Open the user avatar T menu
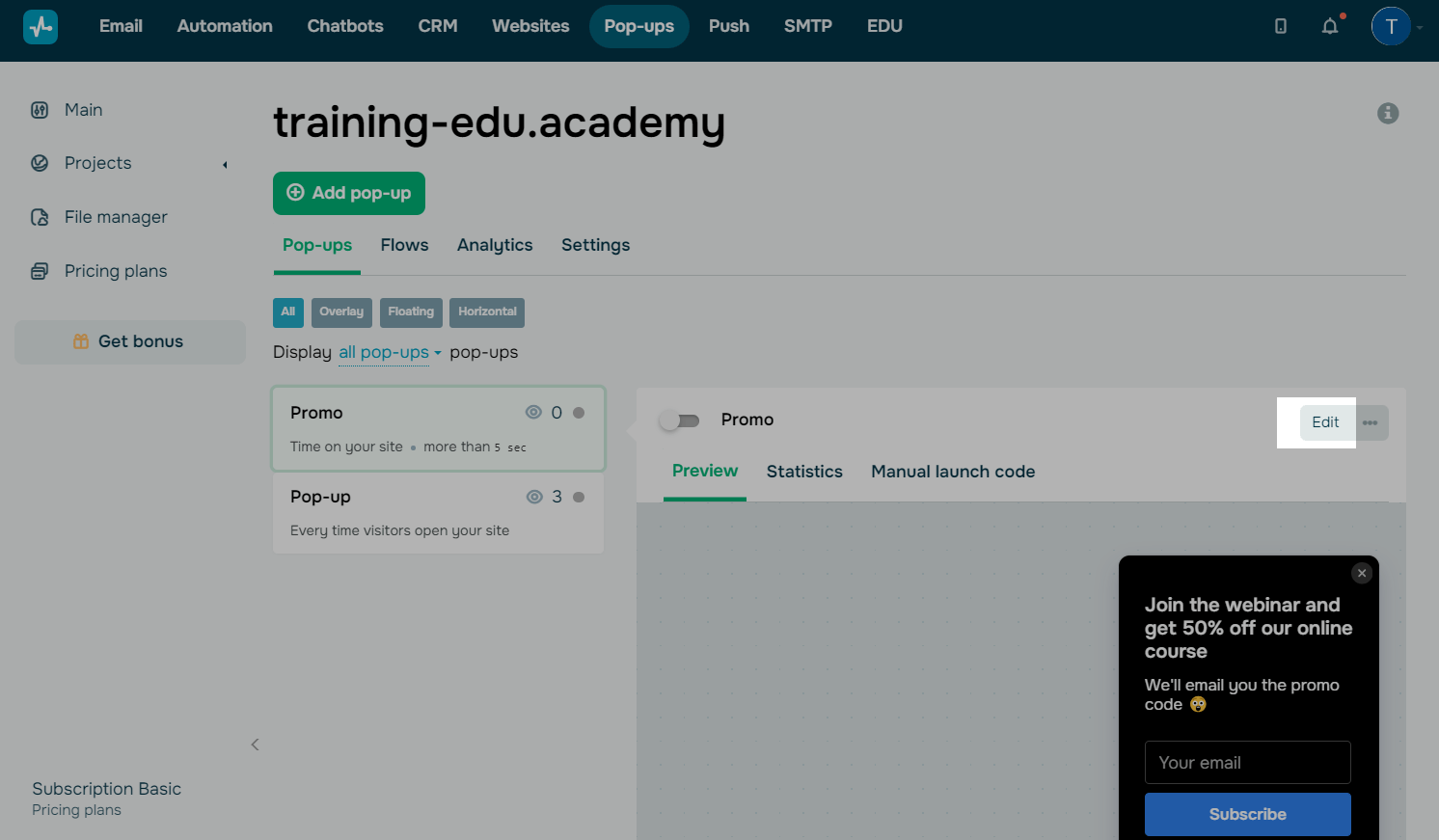The width and height of the screenshot is (1439, 840). coord(1391,26)
